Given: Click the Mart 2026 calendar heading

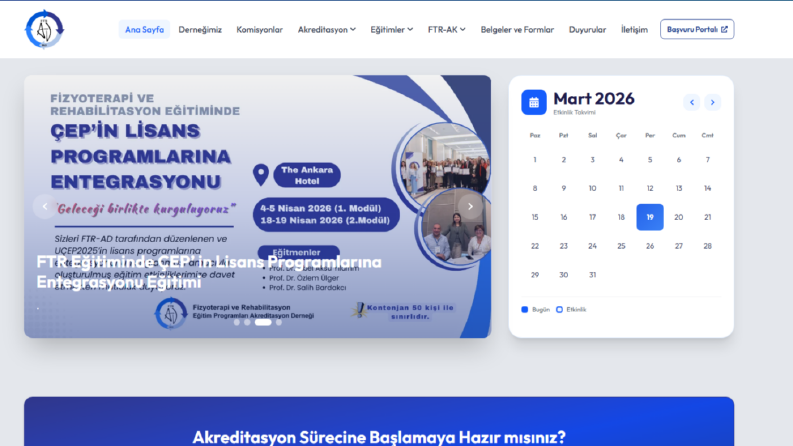Looking at the screenshot, I should click(594, 99).
